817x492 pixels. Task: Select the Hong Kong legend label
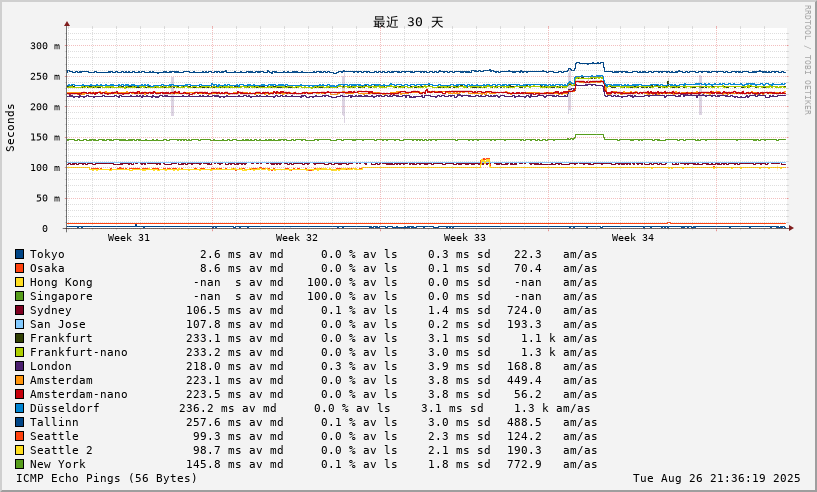pyautogui.click(x=61, y=282)
